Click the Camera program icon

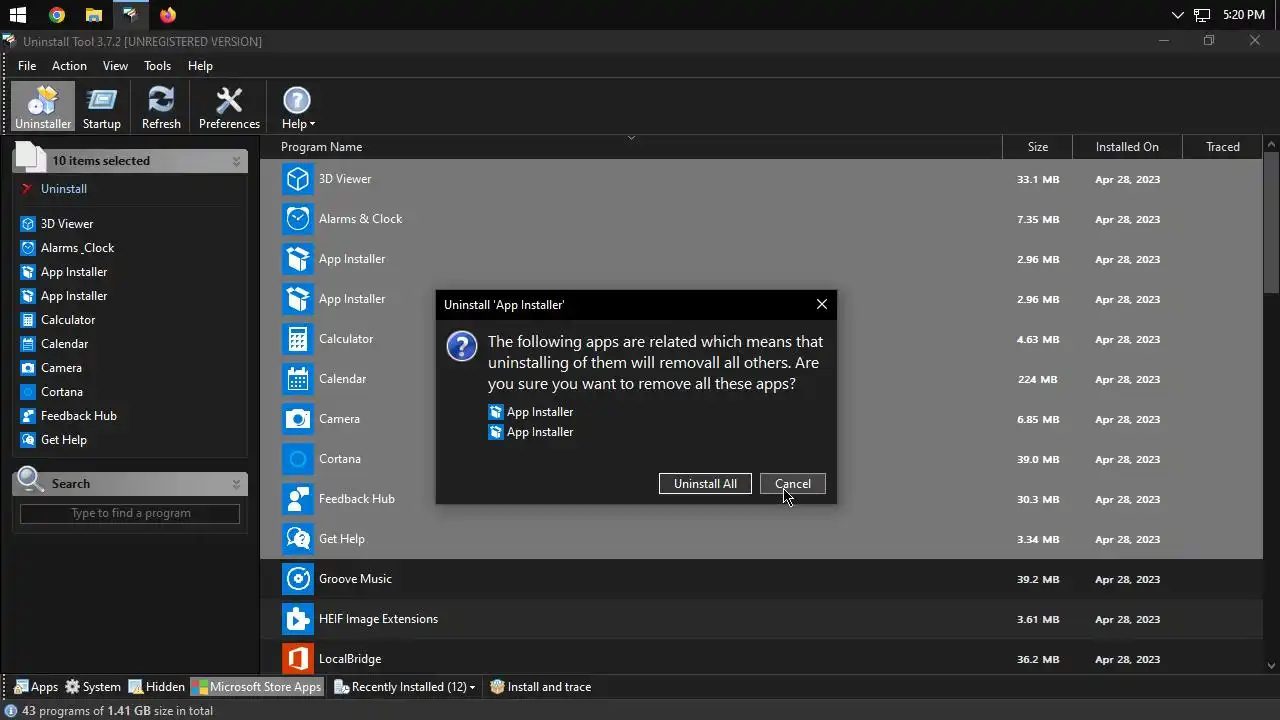[x=297, y=419]
